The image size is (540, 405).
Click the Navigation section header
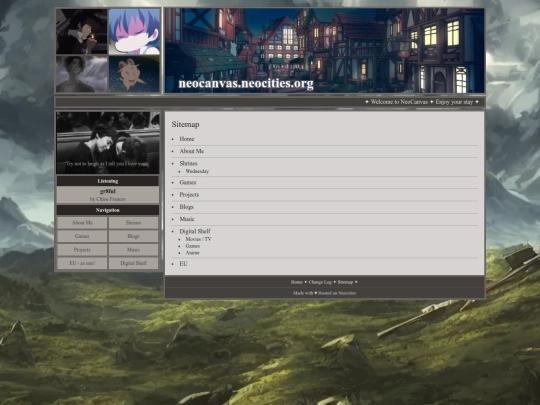tap(108, 210)
